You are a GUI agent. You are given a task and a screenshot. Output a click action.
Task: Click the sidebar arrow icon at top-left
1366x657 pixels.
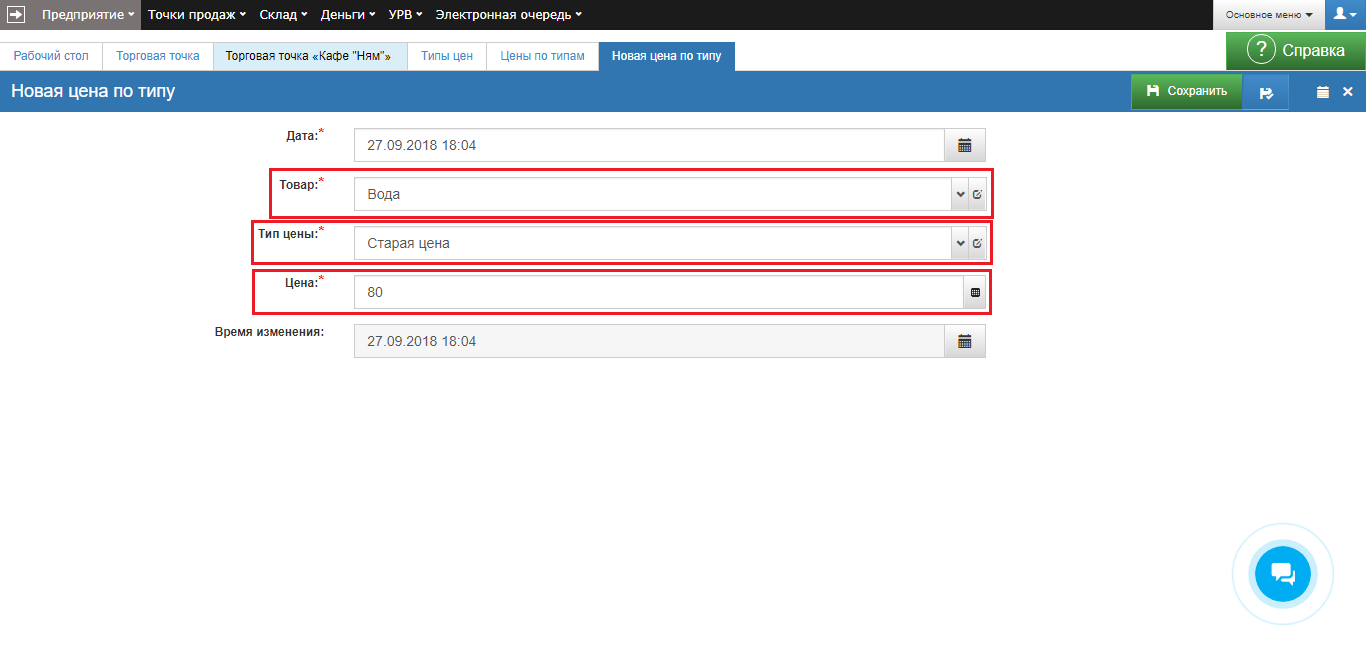16,15
